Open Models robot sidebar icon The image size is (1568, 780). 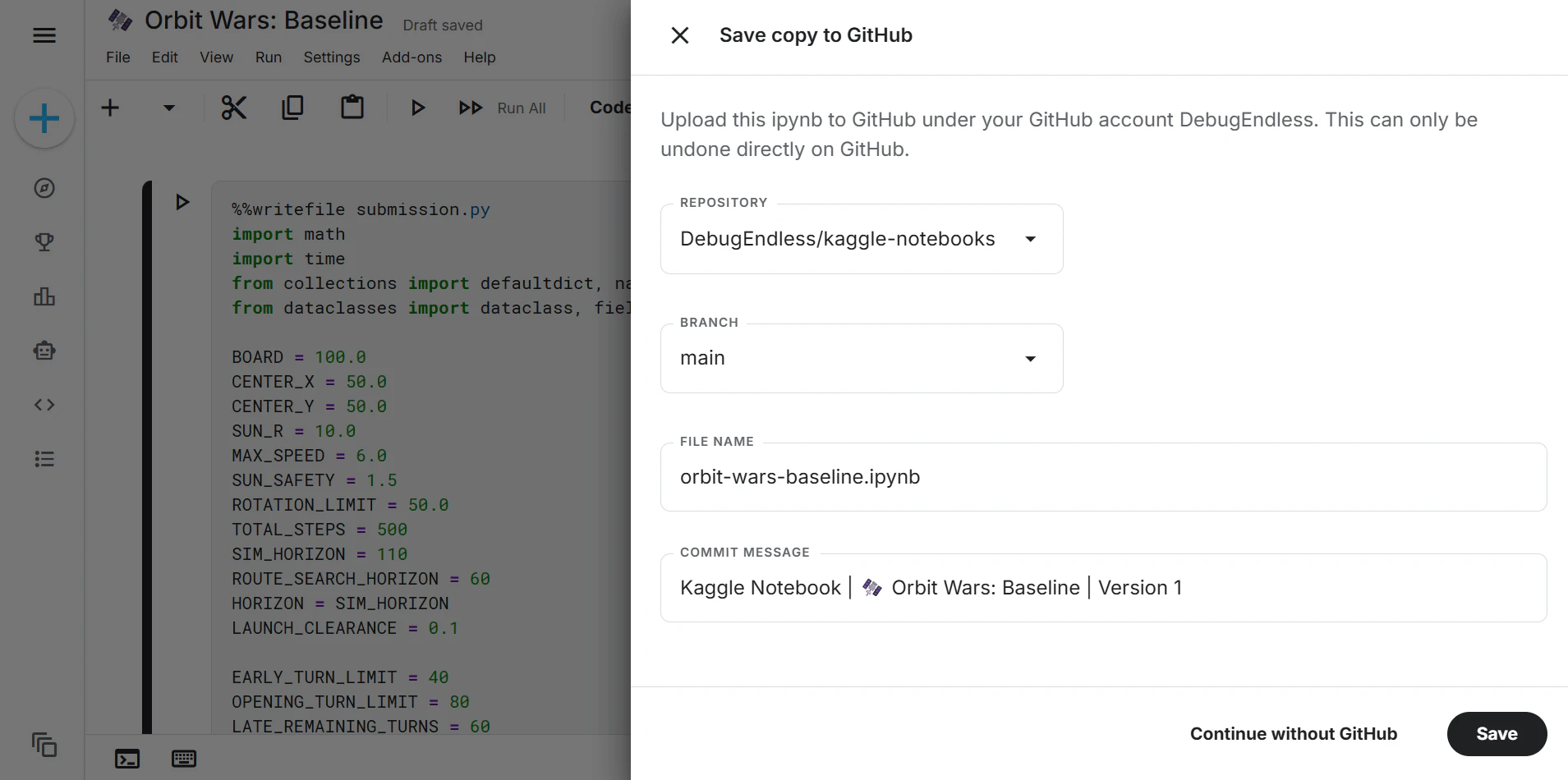(44, 351)
